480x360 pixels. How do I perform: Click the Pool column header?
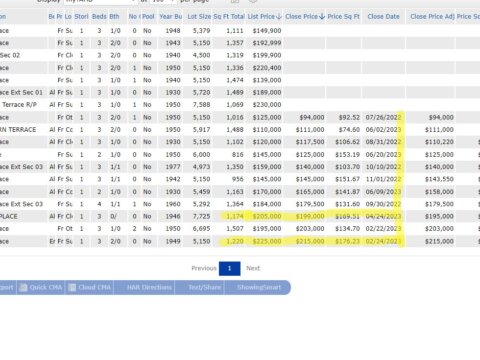pyautogui.click(x=148, y=16)
